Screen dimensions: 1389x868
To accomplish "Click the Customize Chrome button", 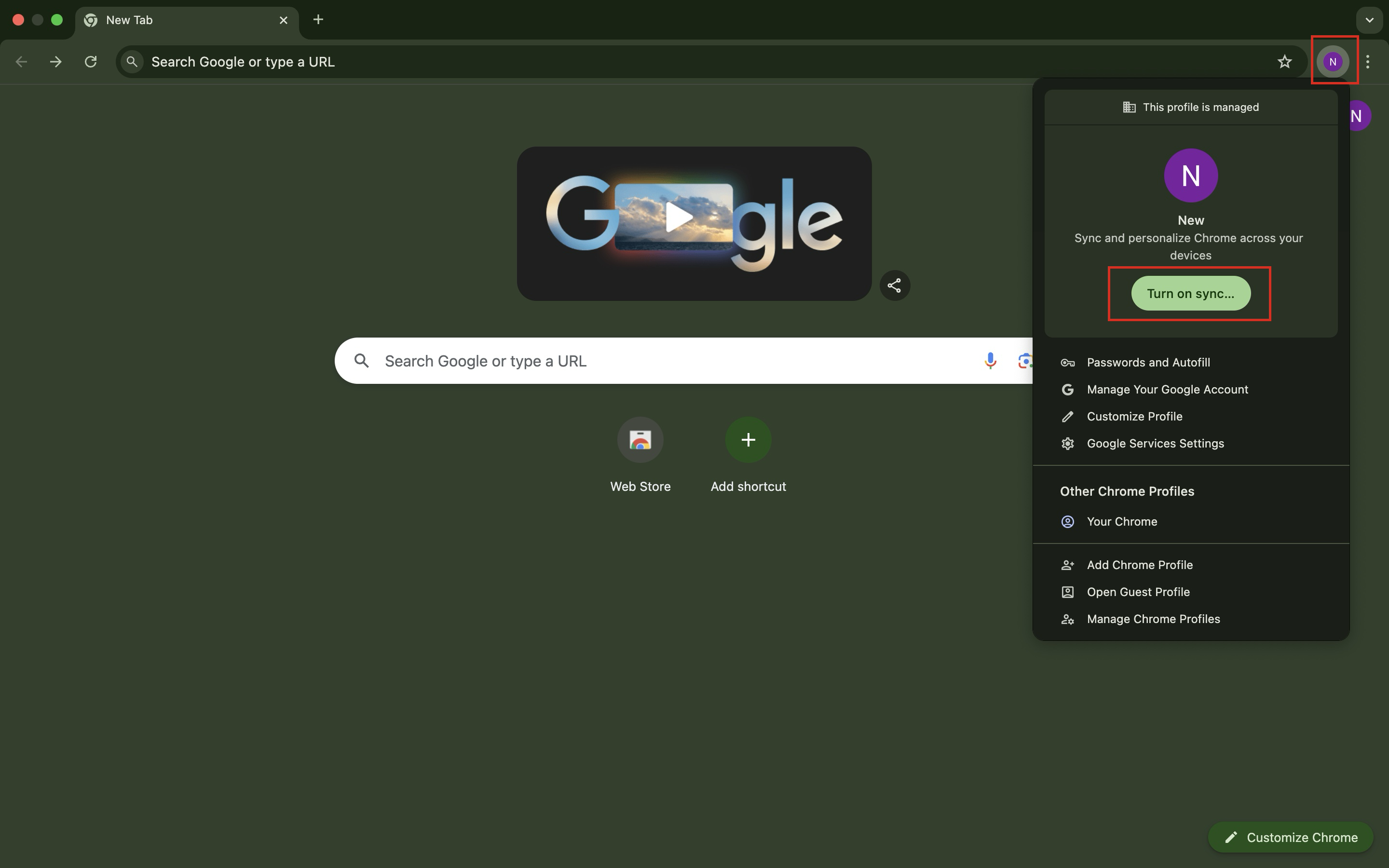I will click(1290, 837).
